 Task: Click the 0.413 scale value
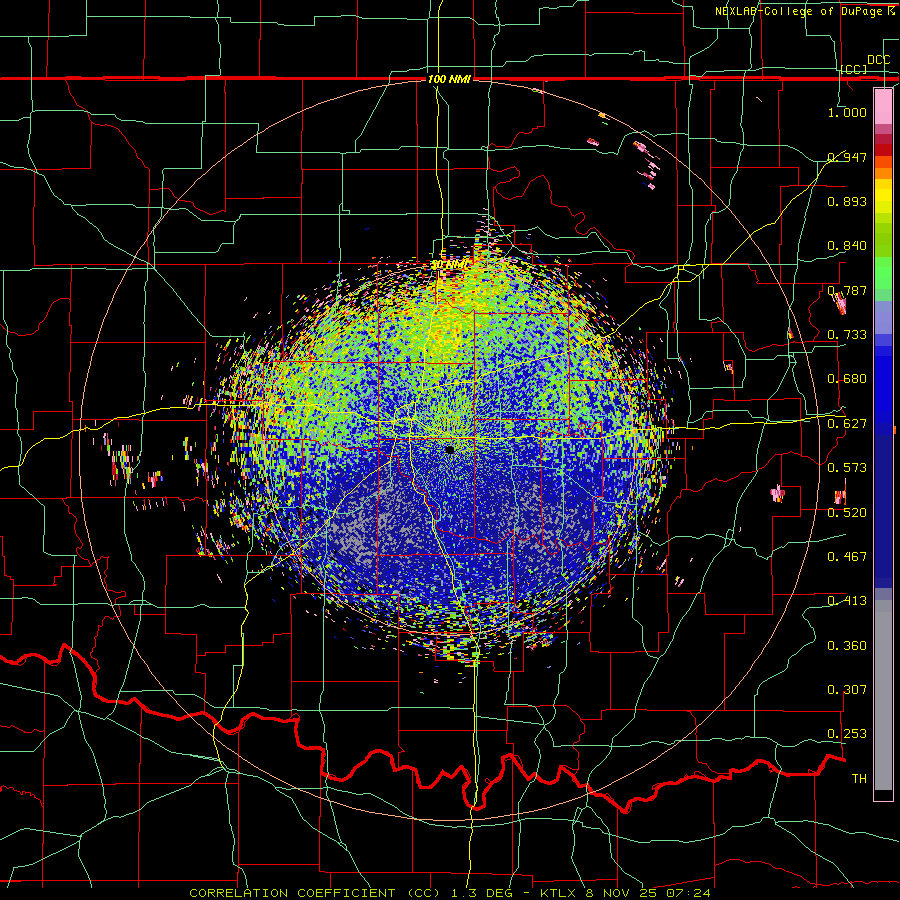click(x=847, y=601)
